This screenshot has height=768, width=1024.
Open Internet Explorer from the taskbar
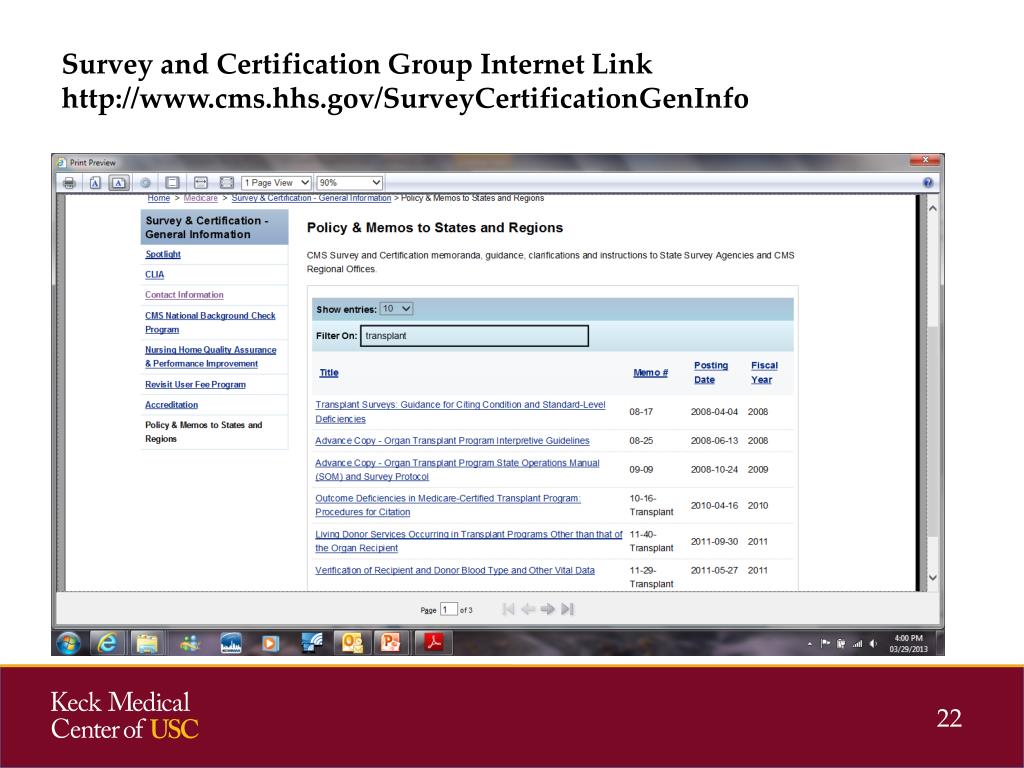tap(108, 643)
